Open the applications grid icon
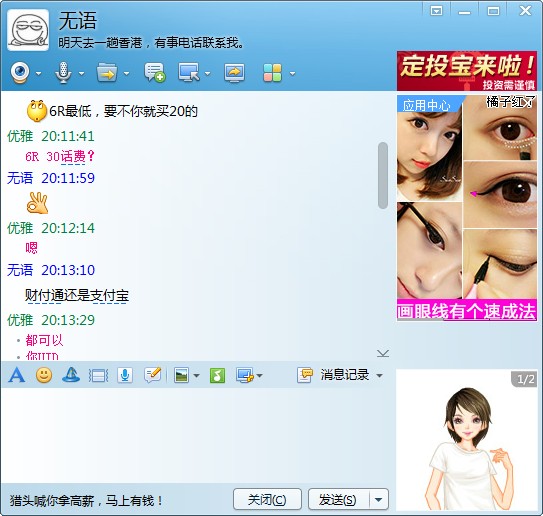543x516 pixels. (273, 73)
